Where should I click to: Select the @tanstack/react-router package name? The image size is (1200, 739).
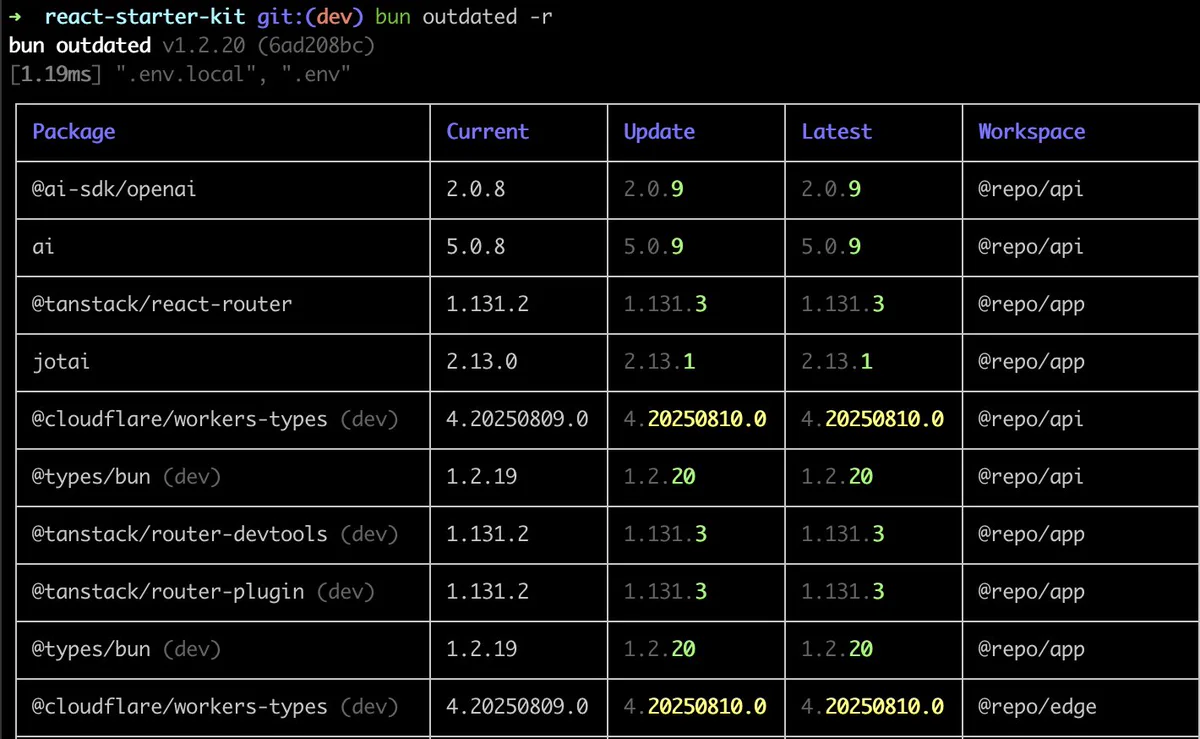(162, 304)
